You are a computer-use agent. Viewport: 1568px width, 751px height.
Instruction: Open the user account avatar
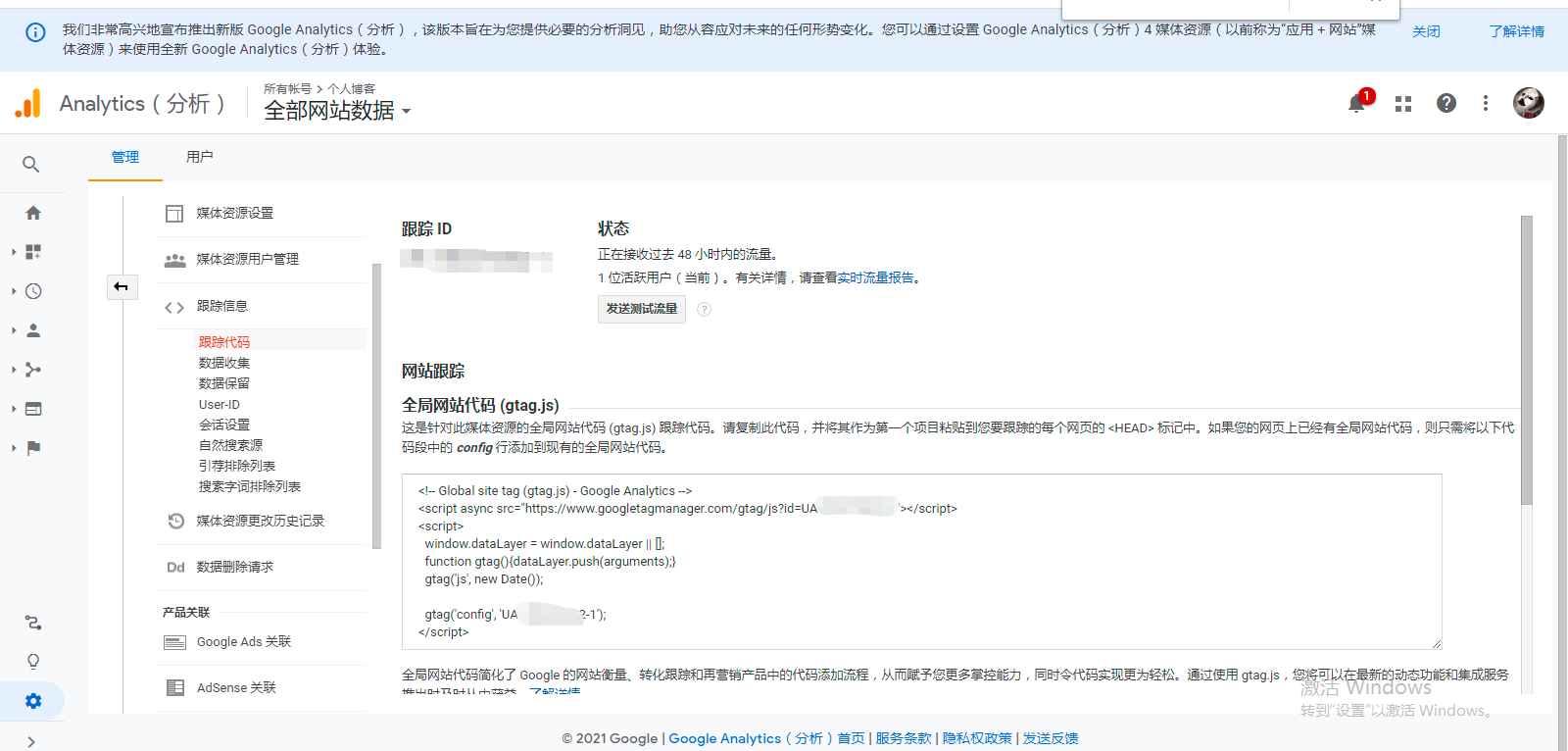(1529, 103)
